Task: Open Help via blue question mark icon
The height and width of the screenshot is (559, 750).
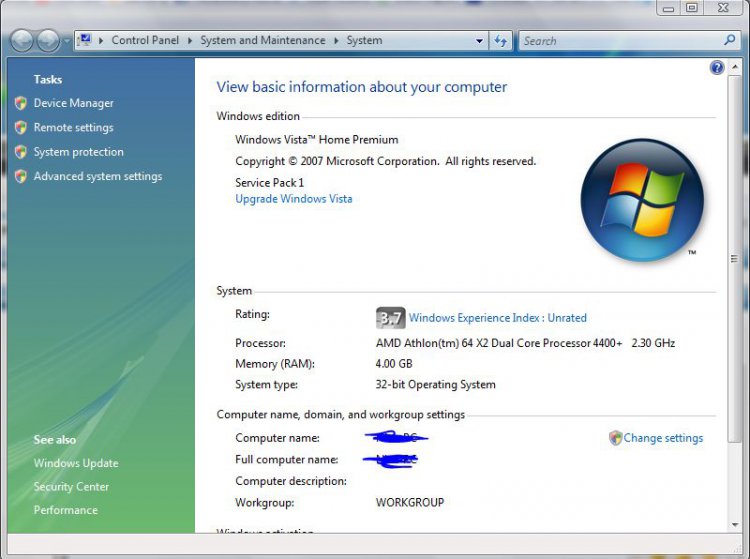Action: click(x=717, y=67)
